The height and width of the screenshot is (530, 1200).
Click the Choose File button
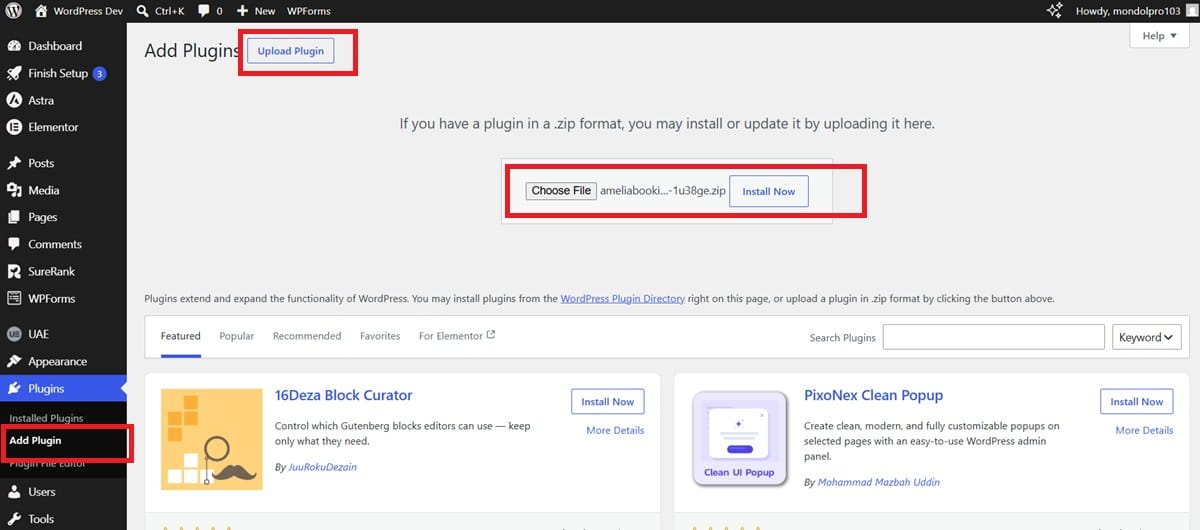[561, 191]
